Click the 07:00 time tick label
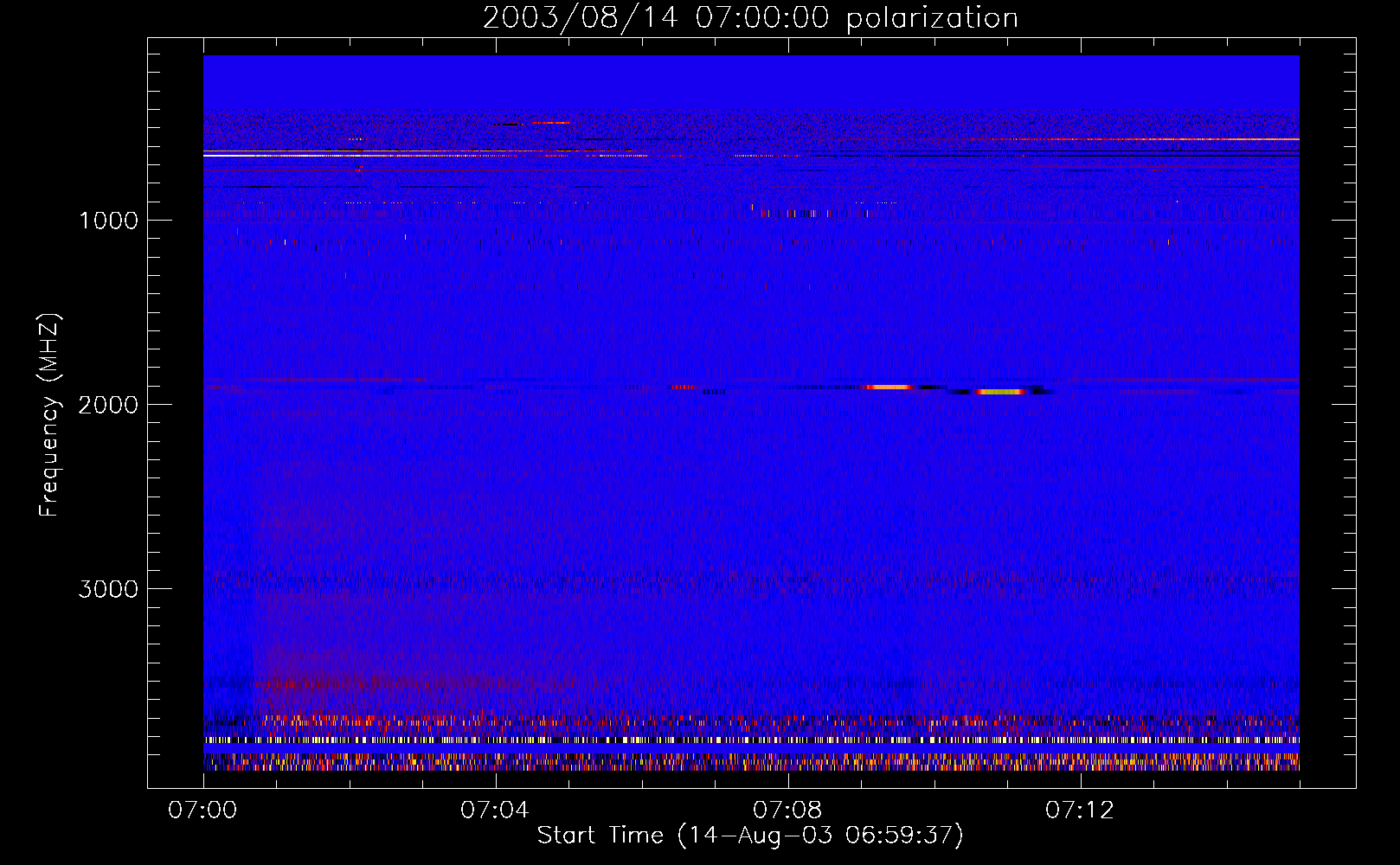1400x865 pixels. click(x=202, y=811)
